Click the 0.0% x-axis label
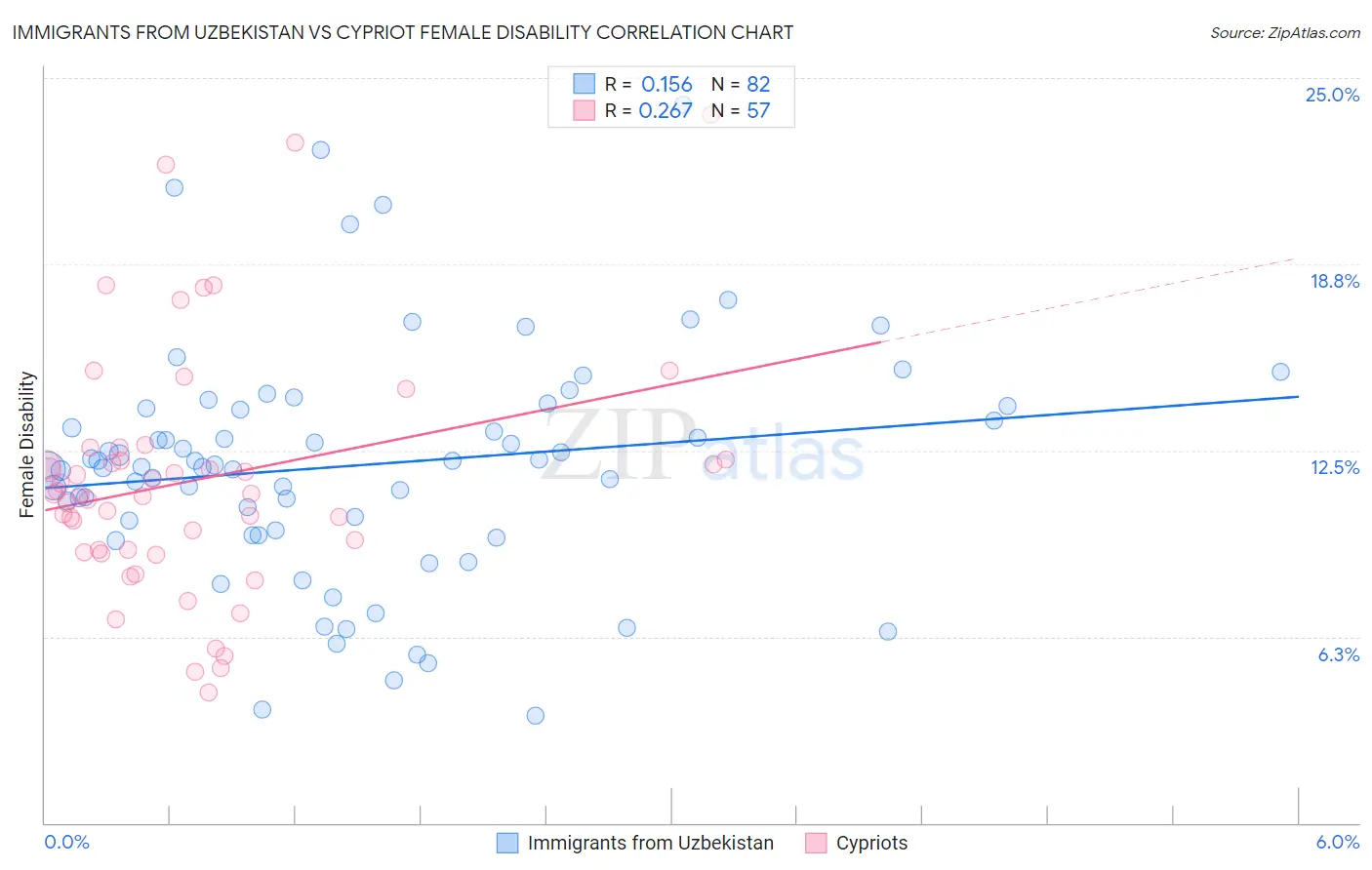Viewport: 1372px width, 870px height. 66,842
